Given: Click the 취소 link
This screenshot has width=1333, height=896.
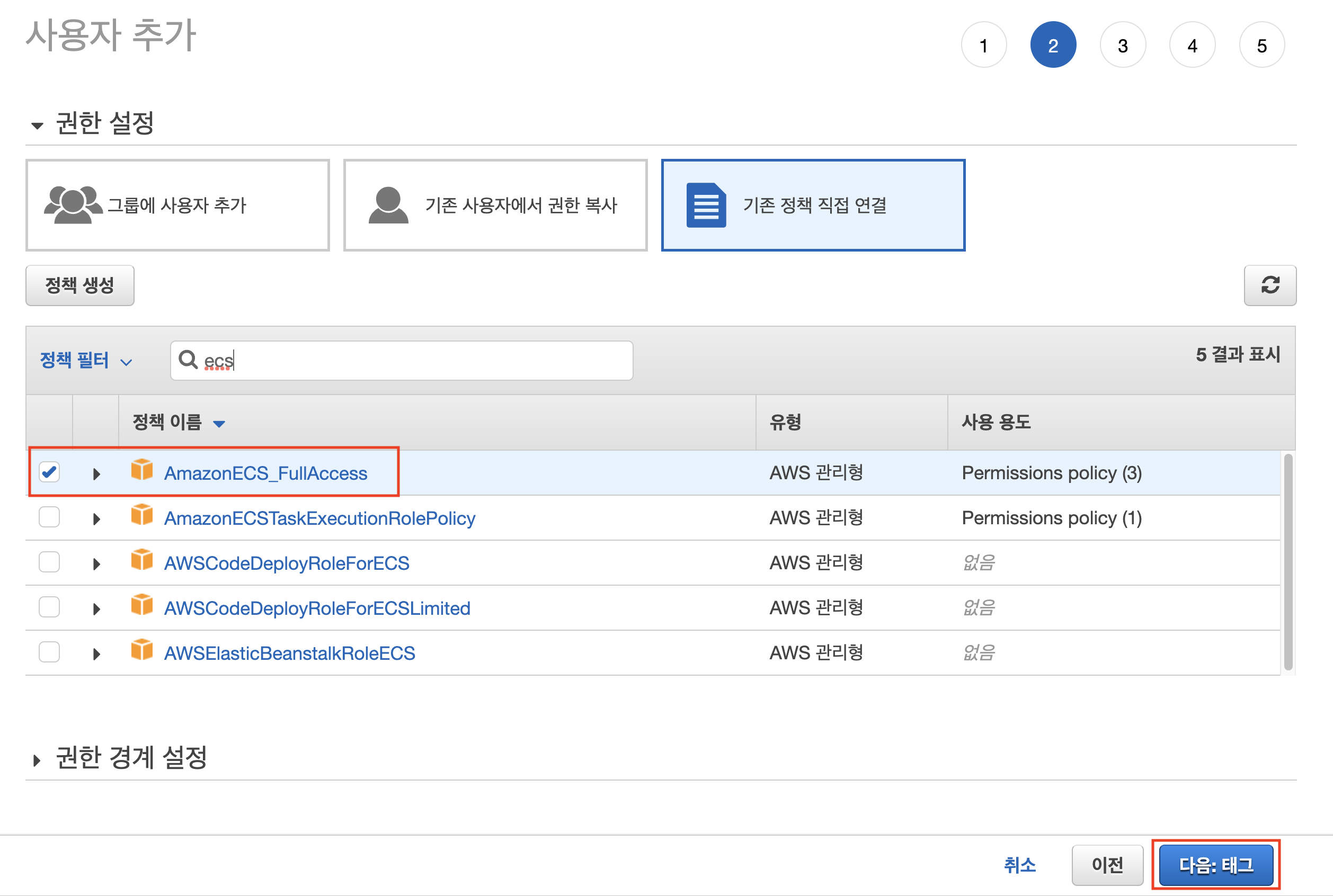Looking at the screenshot, I should pos(1020,865).
